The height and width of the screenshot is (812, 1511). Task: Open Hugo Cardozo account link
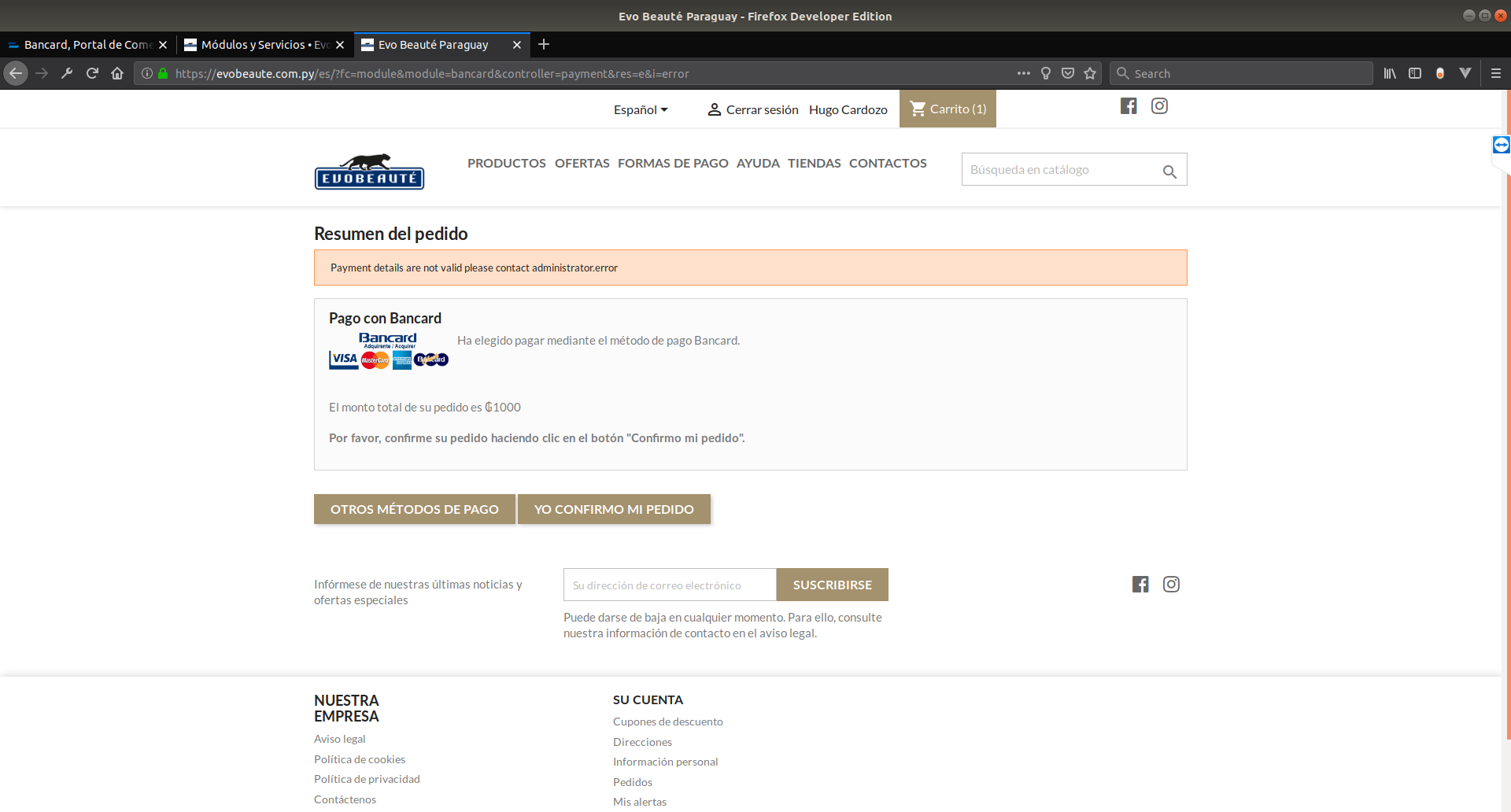tap(848, 109)
